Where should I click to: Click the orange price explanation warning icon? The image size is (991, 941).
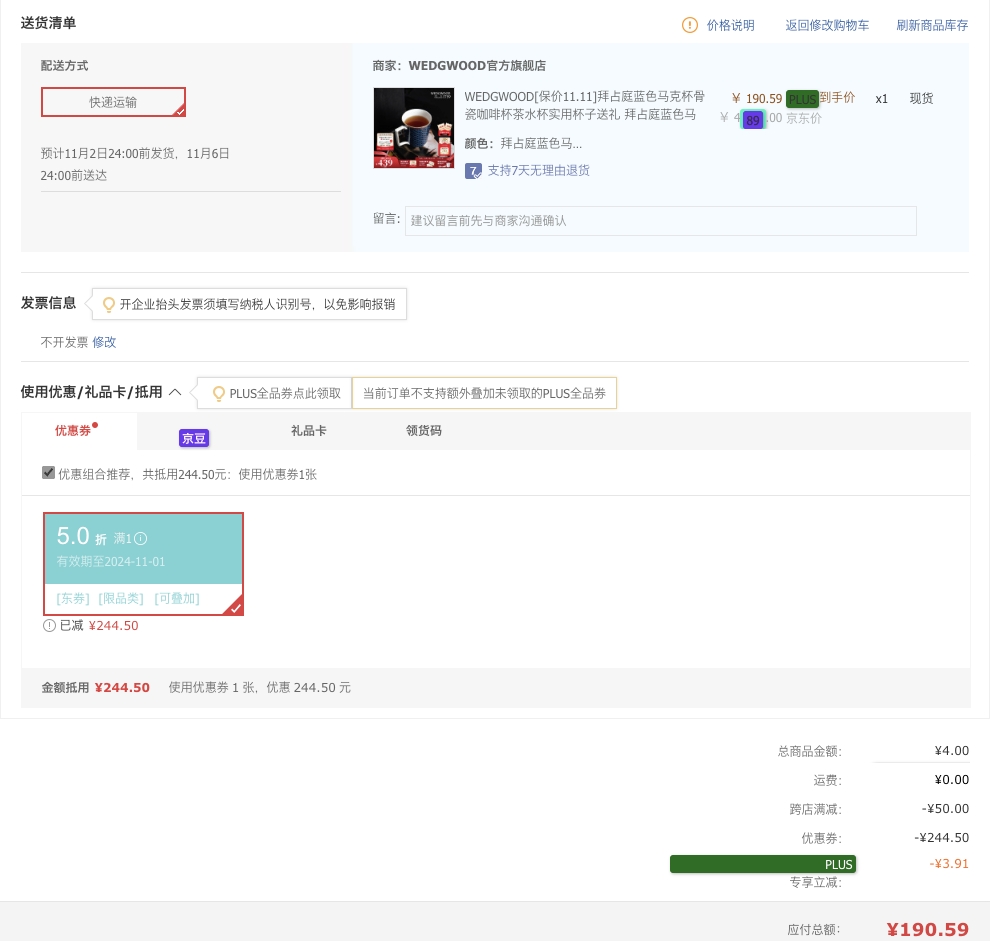click(690, 25)
